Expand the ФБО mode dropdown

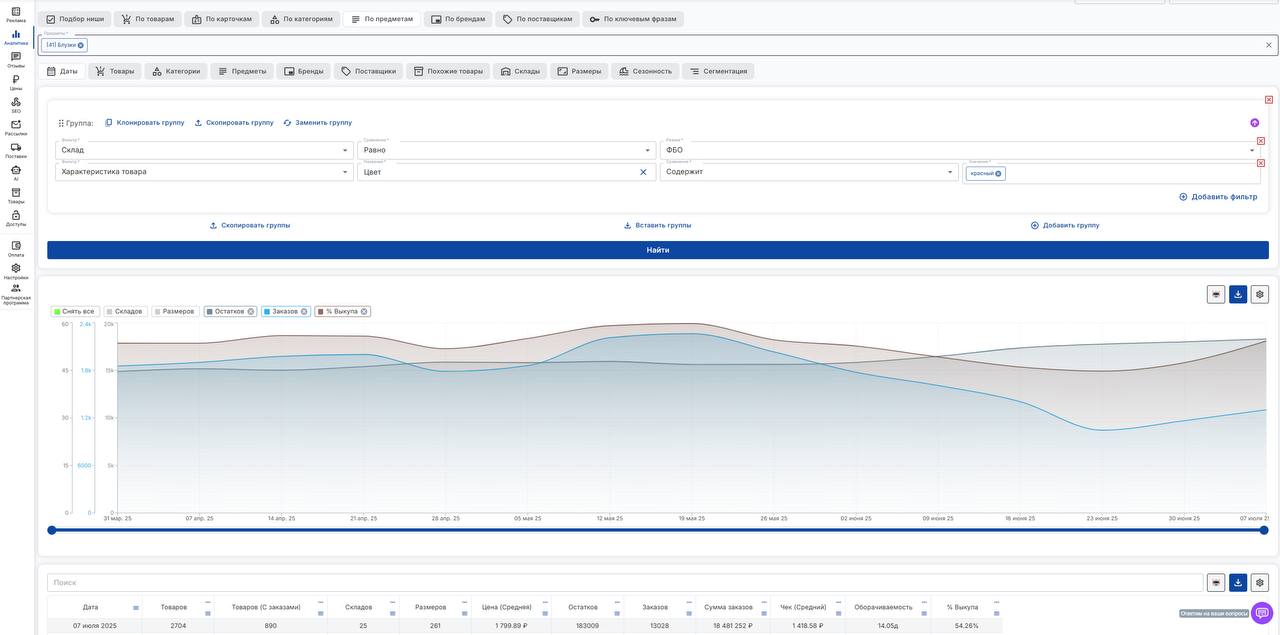point(1251,150)
